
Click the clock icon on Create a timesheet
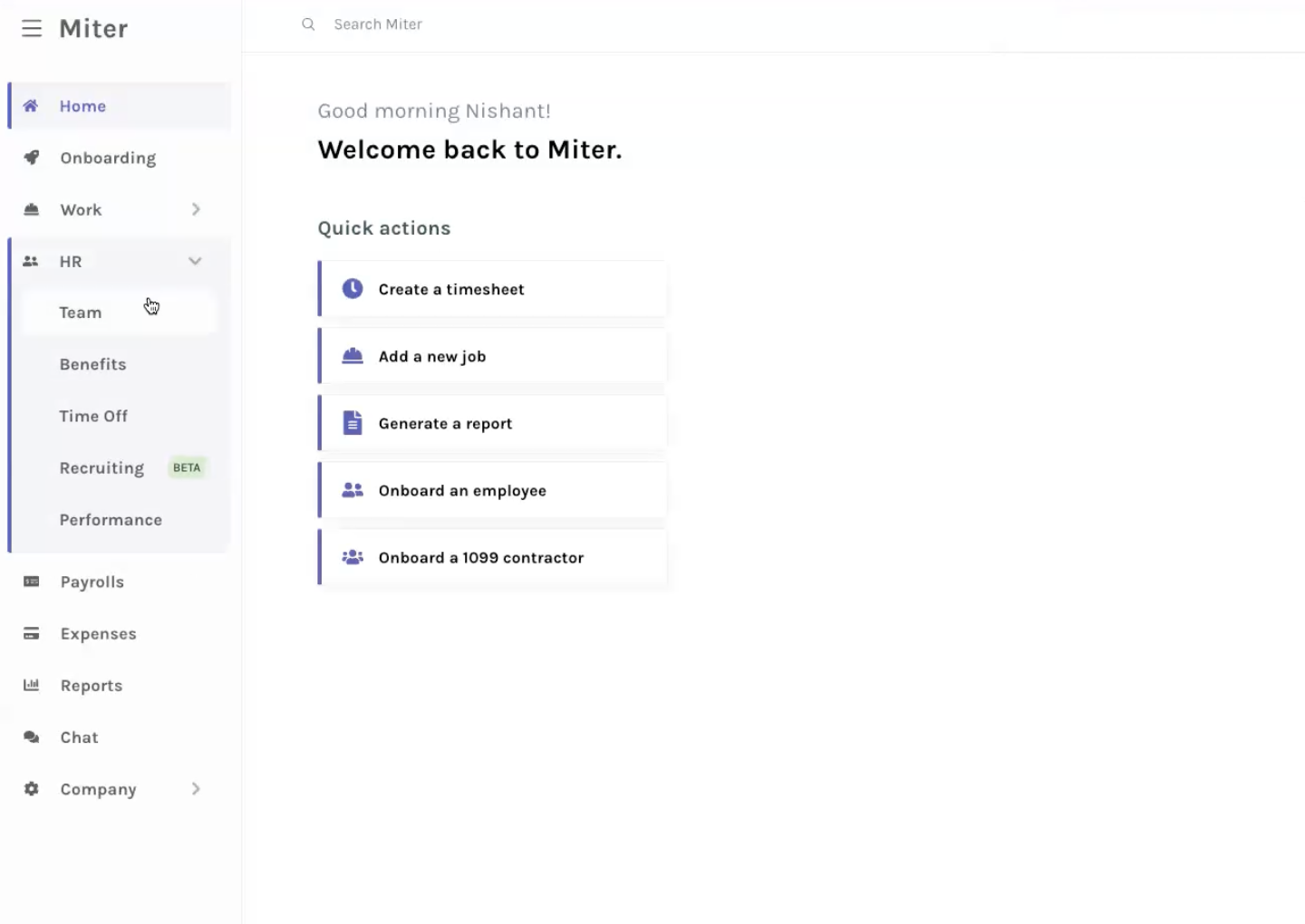coord(353,289)
